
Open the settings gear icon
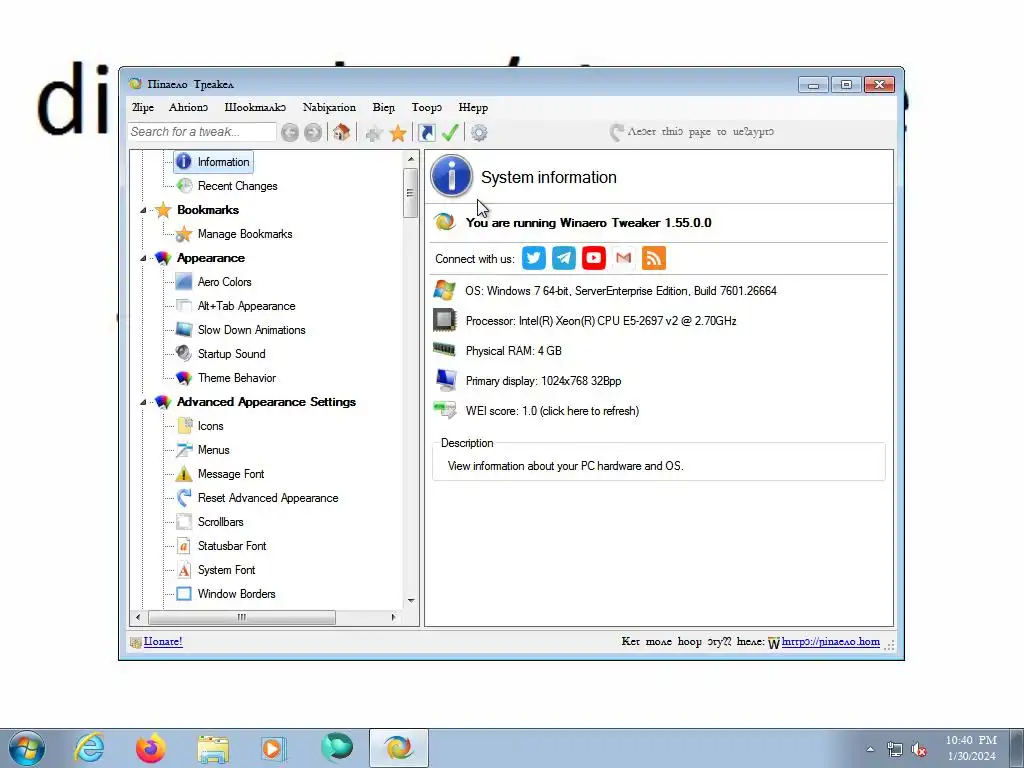479,133
